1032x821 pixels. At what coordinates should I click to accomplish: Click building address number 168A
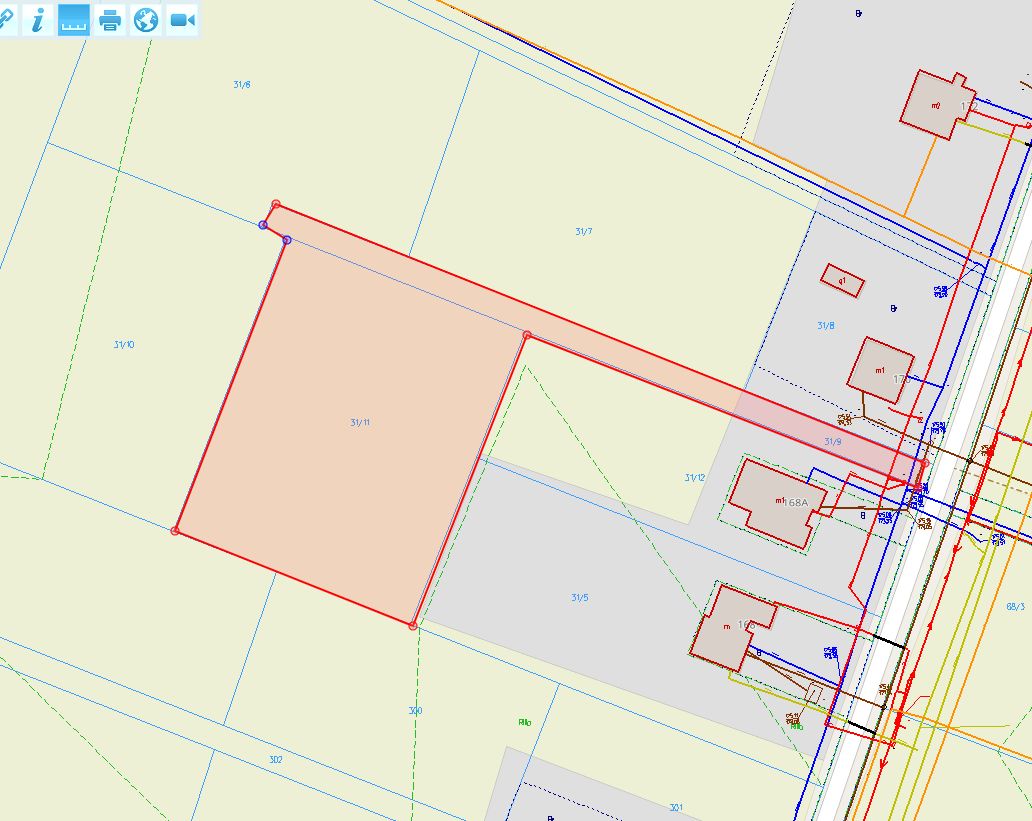(x=796, y=502)
